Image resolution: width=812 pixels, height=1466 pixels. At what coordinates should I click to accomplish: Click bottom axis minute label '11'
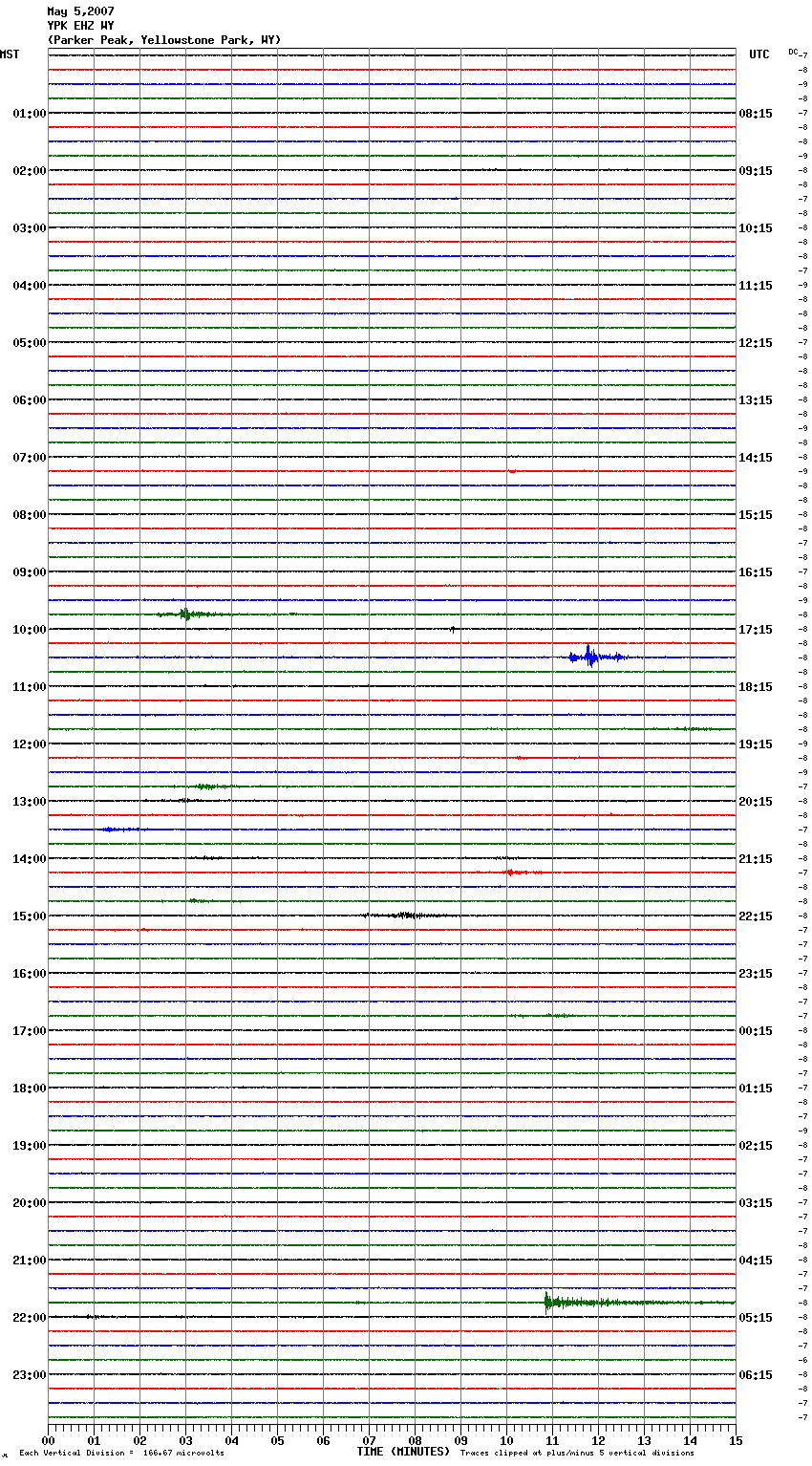552,1440
